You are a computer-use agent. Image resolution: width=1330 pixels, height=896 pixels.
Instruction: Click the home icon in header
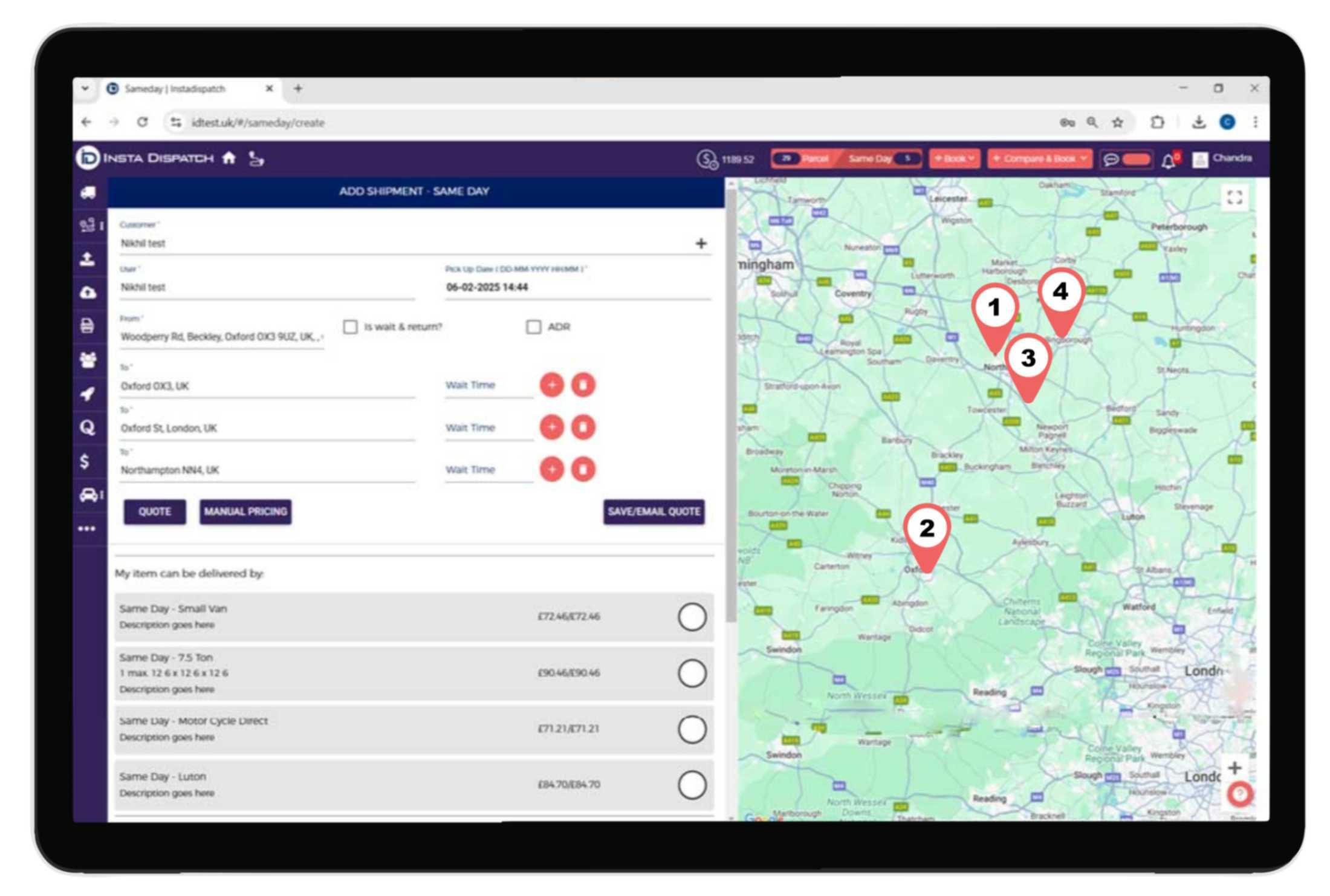(229, 158)
